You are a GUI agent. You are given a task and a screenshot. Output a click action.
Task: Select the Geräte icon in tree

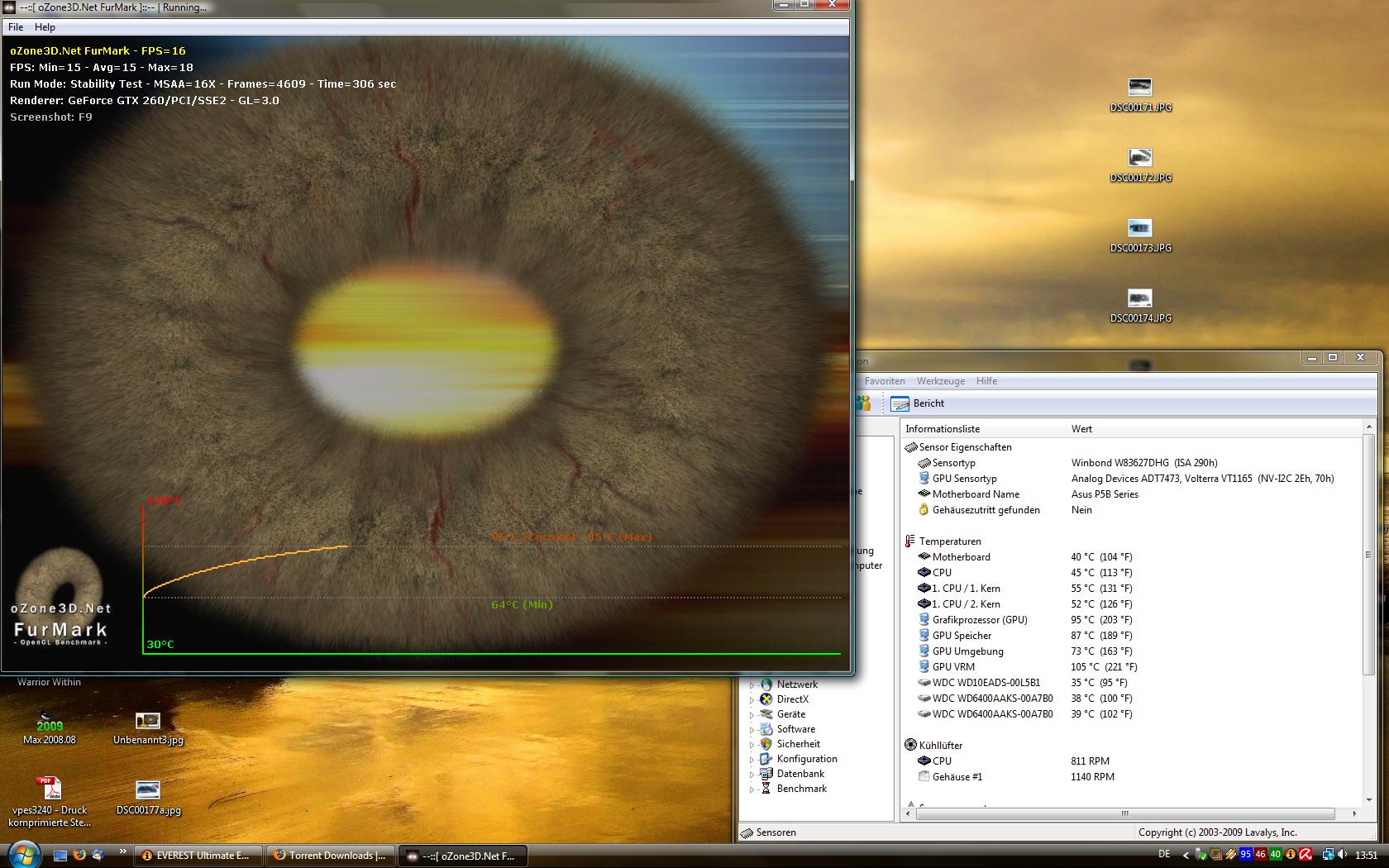[766, 714]
